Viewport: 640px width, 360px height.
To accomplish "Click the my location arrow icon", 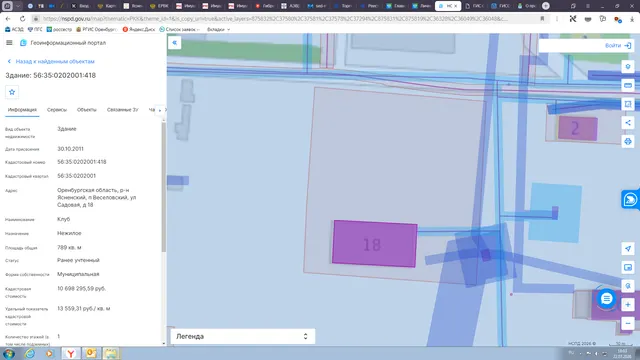I will (x=628, y=249).
